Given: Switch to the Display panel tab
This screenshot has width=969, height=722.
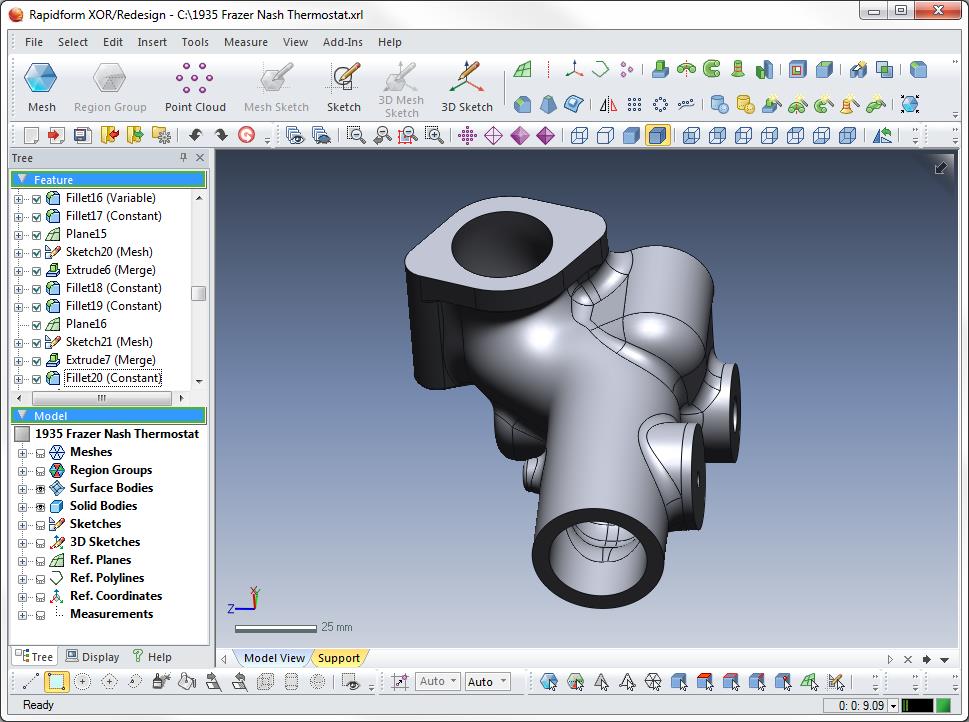Looking at the screenshot, I should 93,656.
